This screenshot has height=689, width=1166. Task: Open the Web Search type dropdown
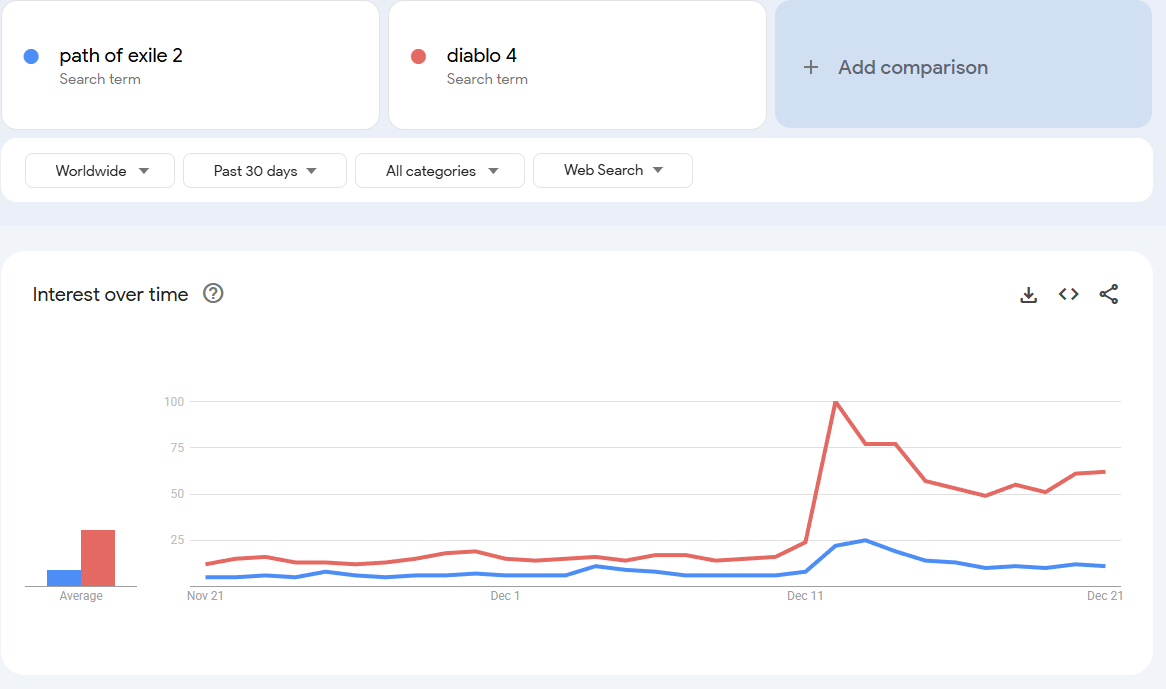(613, 170)
